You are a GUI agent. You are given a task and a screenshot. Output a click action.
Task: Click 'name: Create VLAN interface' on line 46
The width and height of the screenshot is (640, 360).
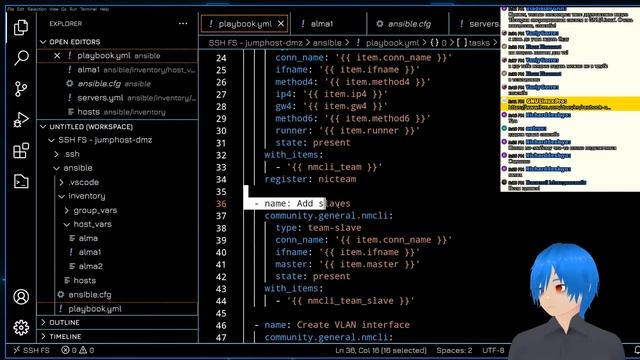pos(337,325)
